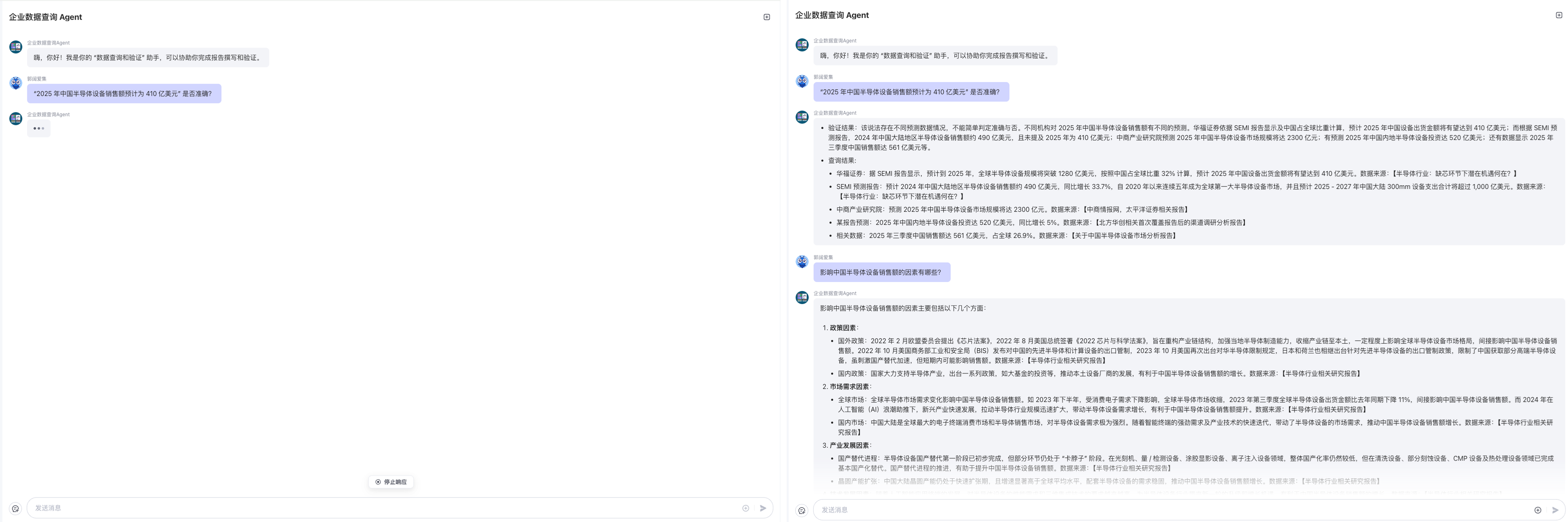1568x522 pixels.
Task: Click the plus attachment icon in right input
Action: tap(1537, 510)
